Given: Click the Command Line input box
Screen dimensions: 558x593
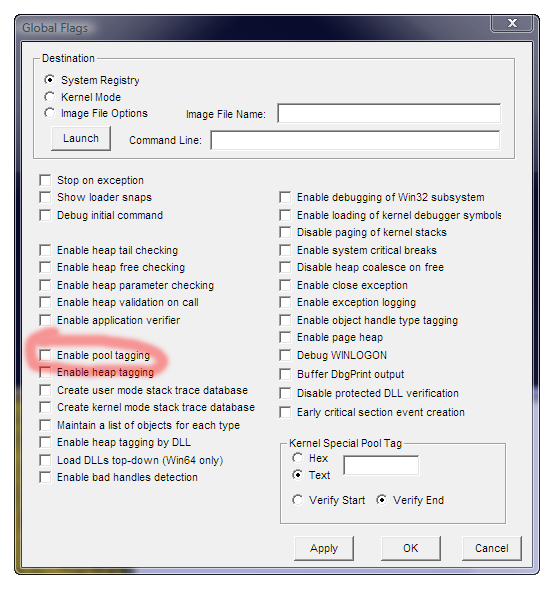Looking at the screenshot, I should tap(355, 140).
